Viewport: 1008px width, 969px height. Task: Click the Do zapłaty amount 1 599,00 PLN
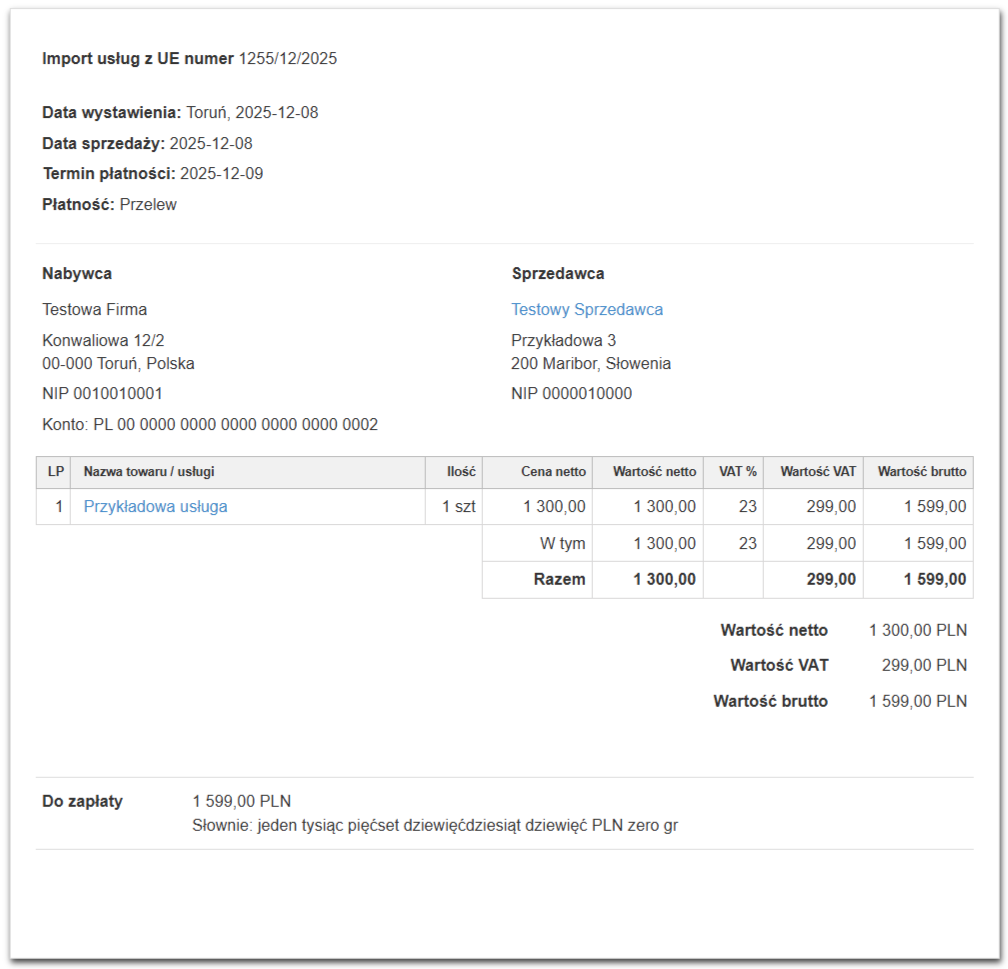tap(241, 802)
